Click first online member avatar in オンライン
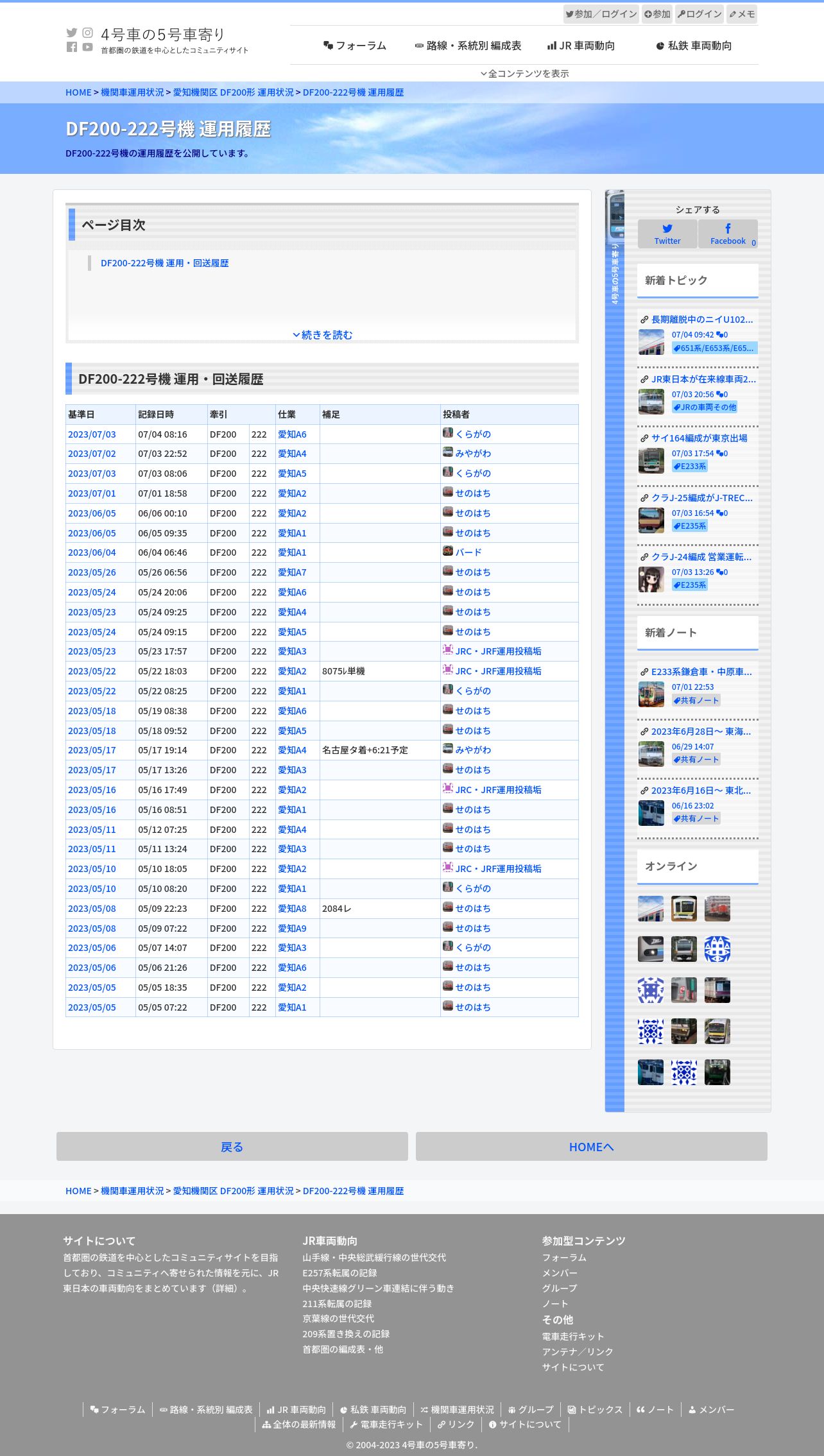Viewport: 824px width, 1456px height. [651, 909]
